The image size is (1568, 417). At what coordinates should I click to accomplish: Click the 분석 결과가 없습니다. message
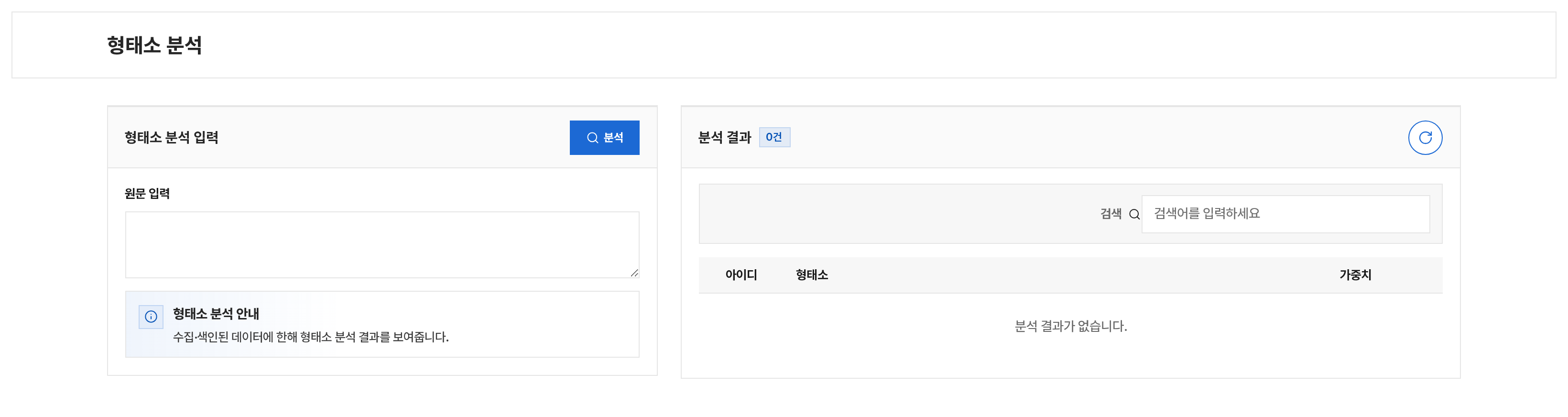click(1070, 326)
